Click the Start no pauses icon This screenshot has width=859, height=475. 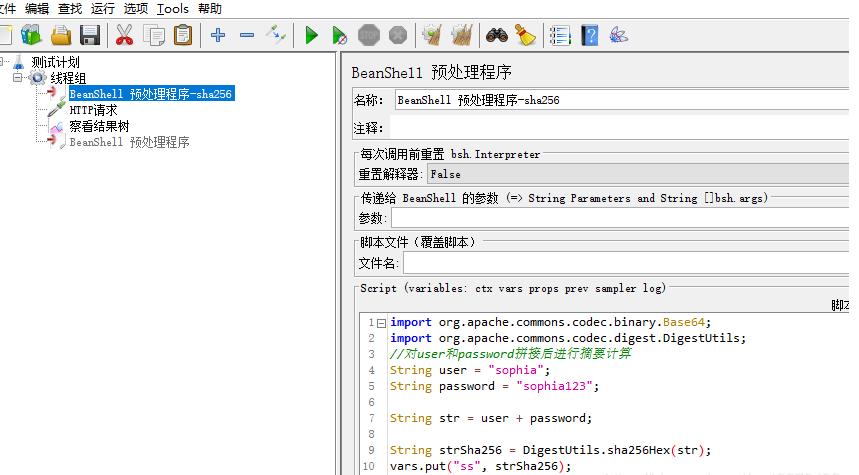click(x=340, y=36)
